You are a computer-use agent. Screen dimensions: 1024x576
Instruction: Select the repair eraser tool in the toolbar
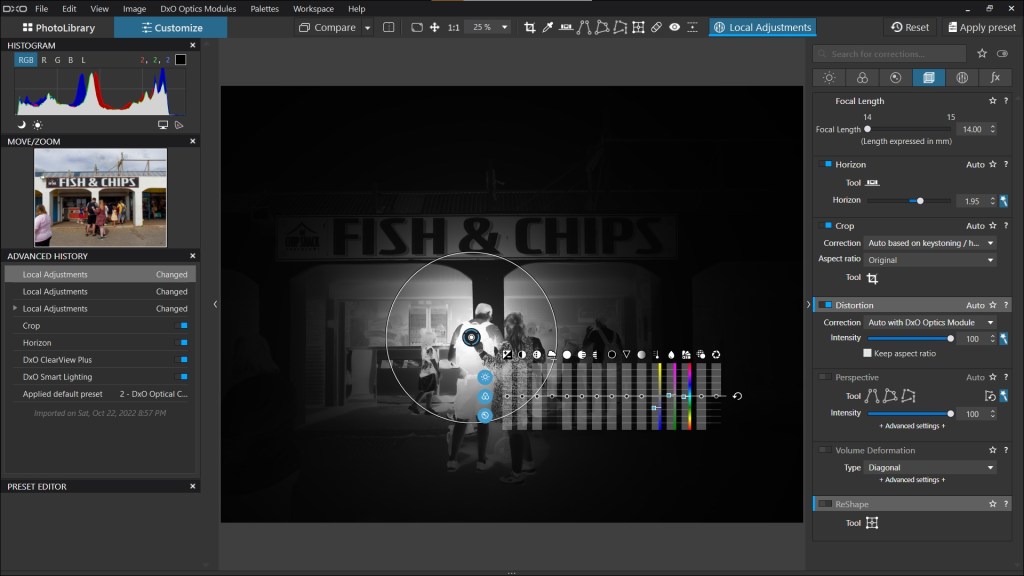pyautogui.click(x=656, y=27)
